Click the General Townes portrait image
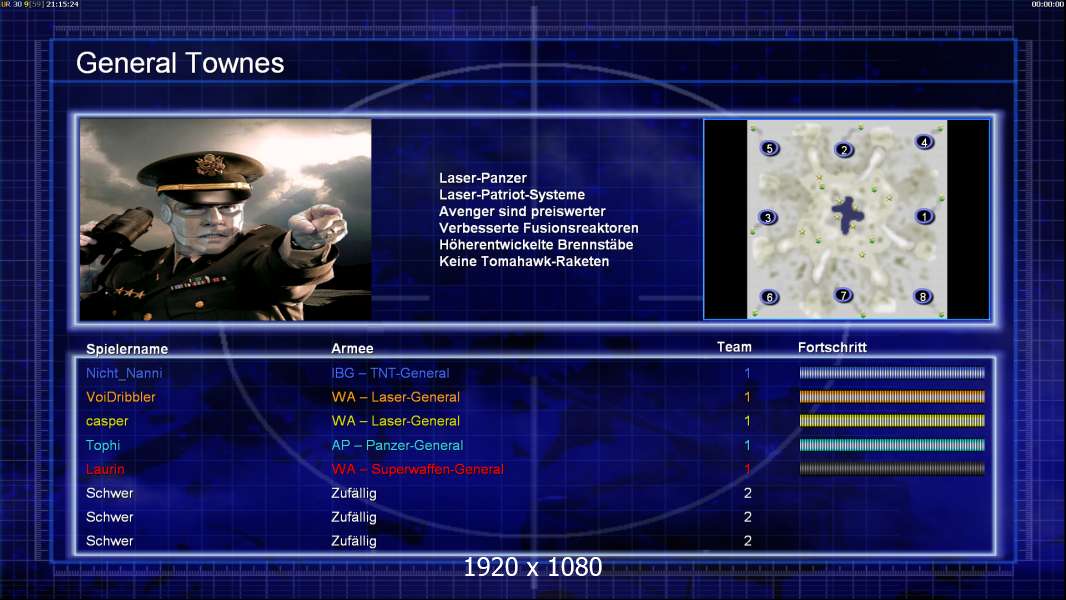1066x600 pixels. click(226, 219)
